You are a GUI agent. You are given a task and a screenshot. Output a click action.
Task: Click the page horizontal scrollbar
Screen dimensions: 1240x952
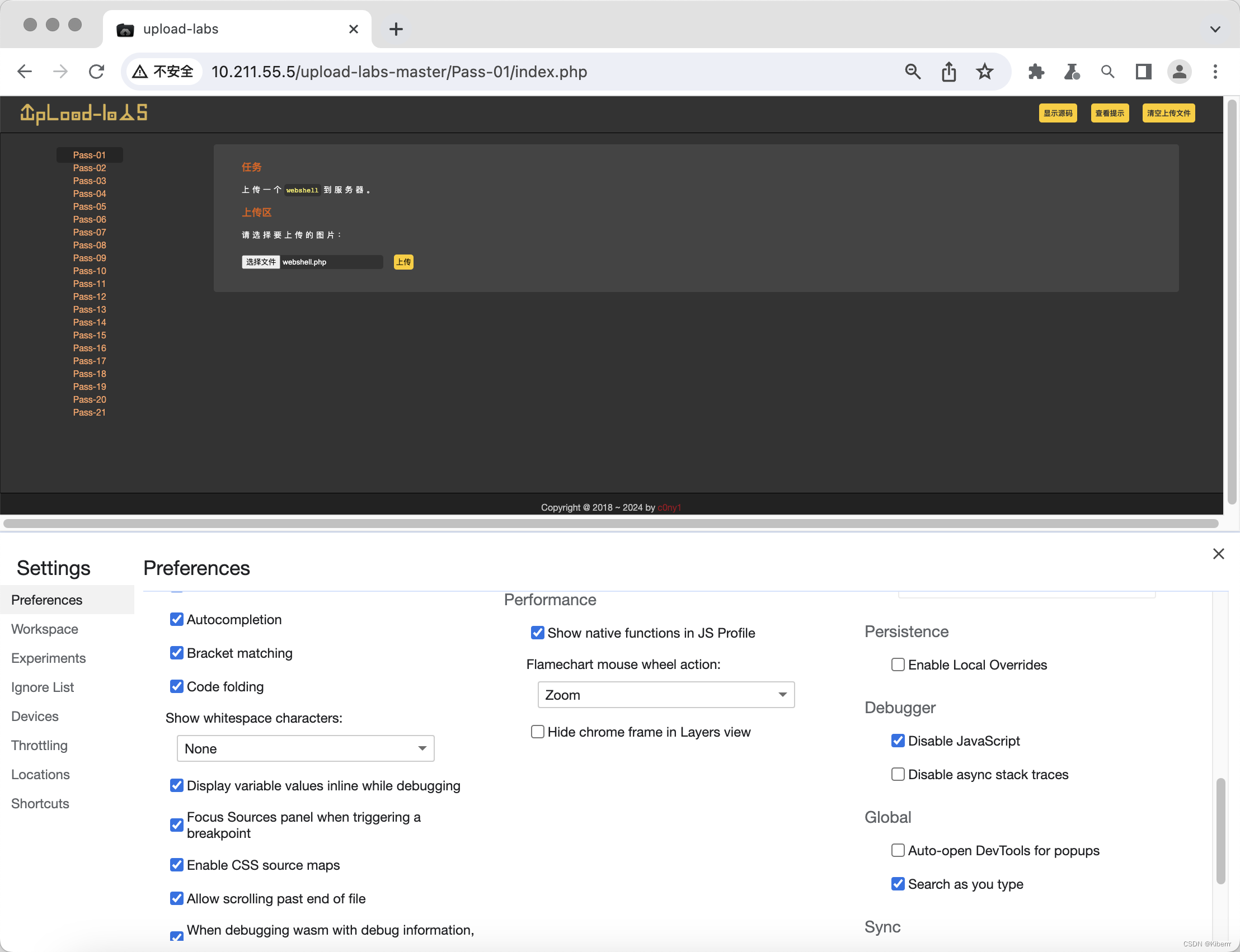point(610,523)
